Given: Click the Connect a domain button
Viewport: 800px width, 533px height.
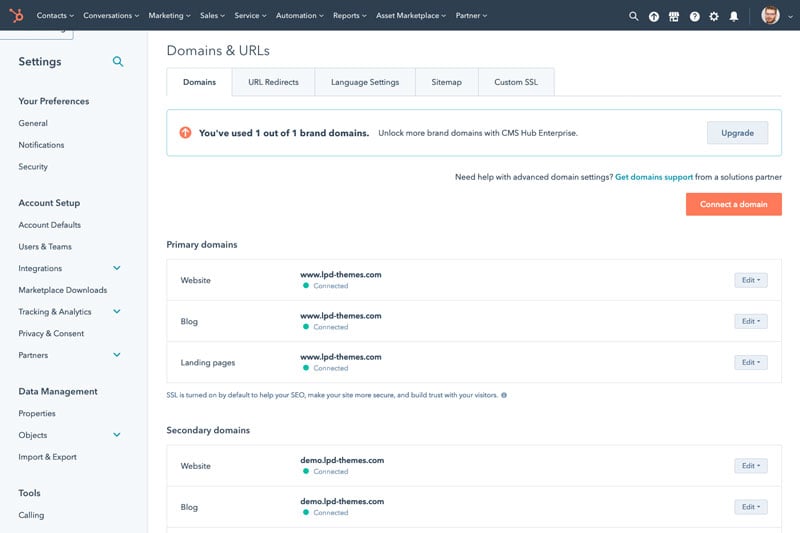Looking at the screenshot, I should (x=734, y=204).
